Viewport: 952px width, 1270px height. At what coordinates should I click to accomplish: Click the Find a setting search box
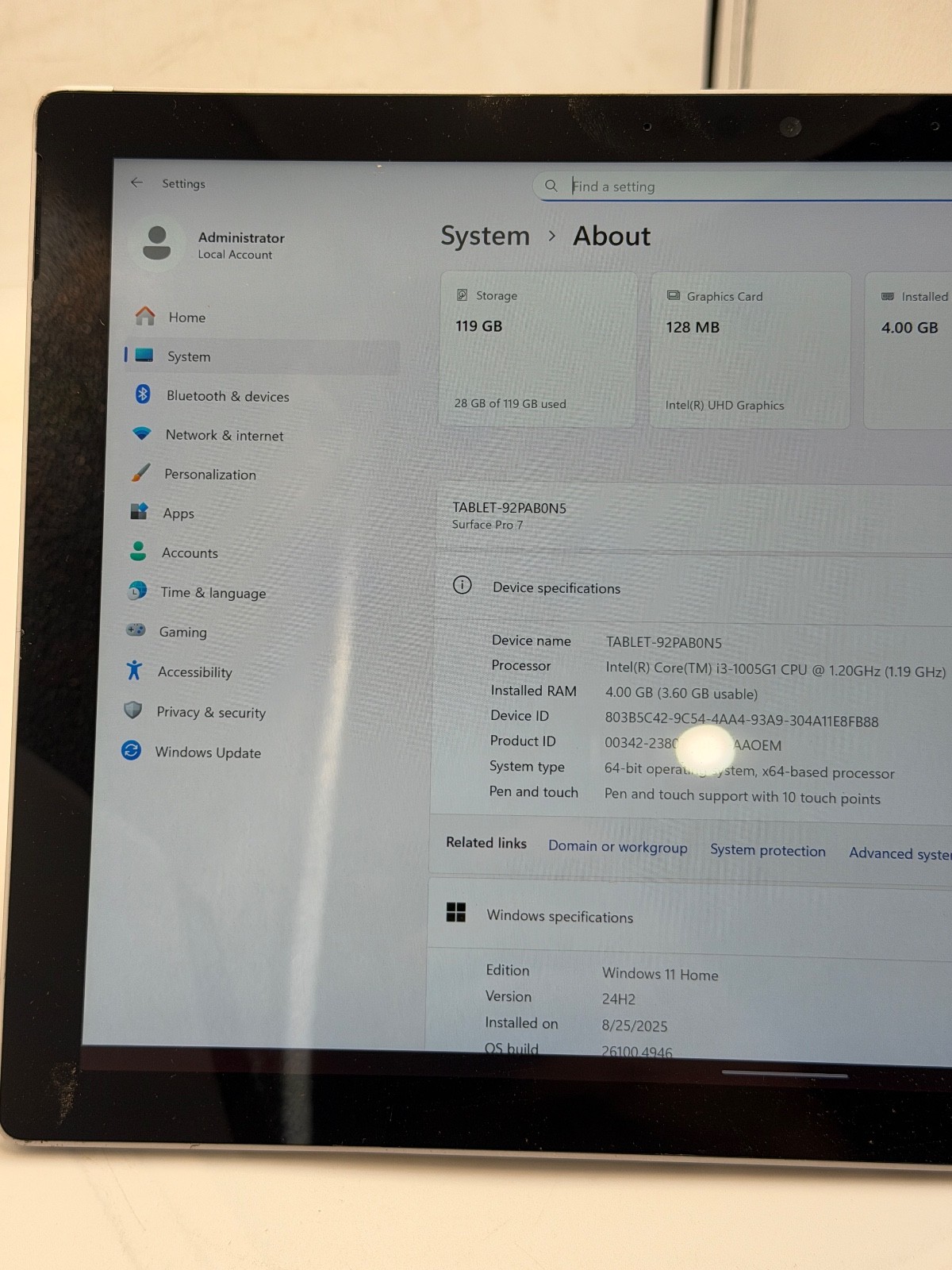742,187
